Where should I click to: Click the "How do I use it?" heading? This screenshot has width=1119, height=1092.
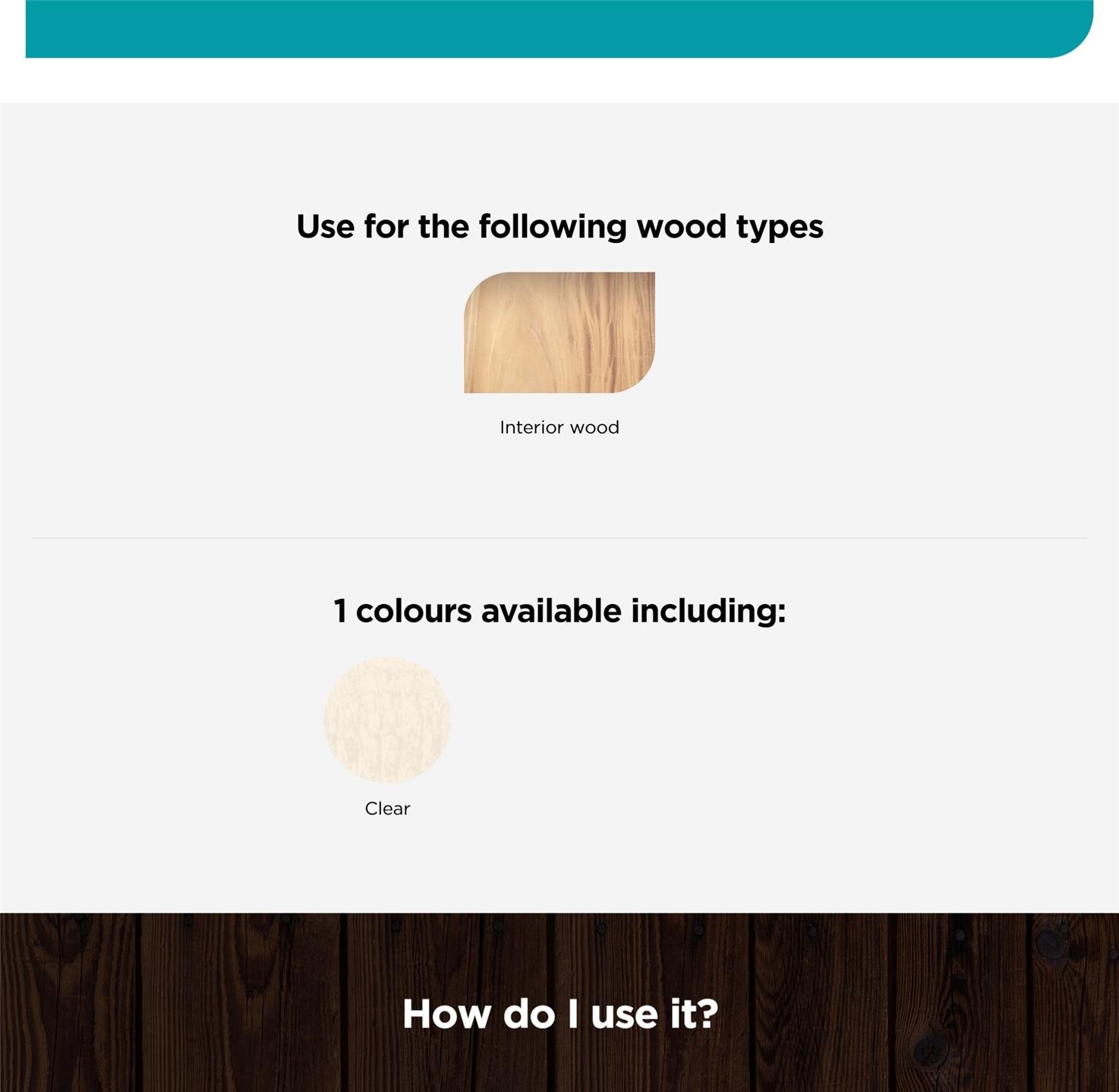[560, 1015]
